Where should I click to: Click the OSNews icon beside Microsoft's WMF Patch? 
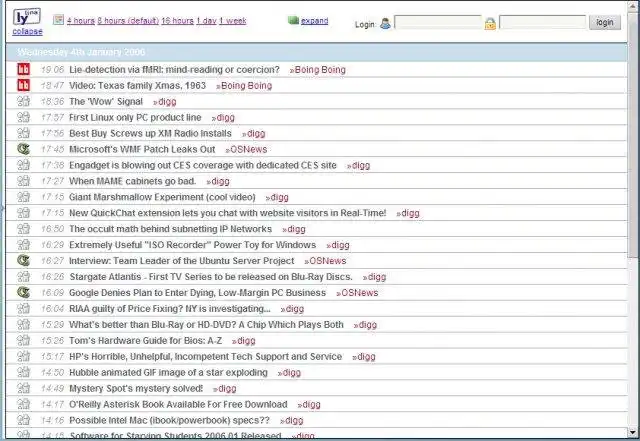click(24, 149)
